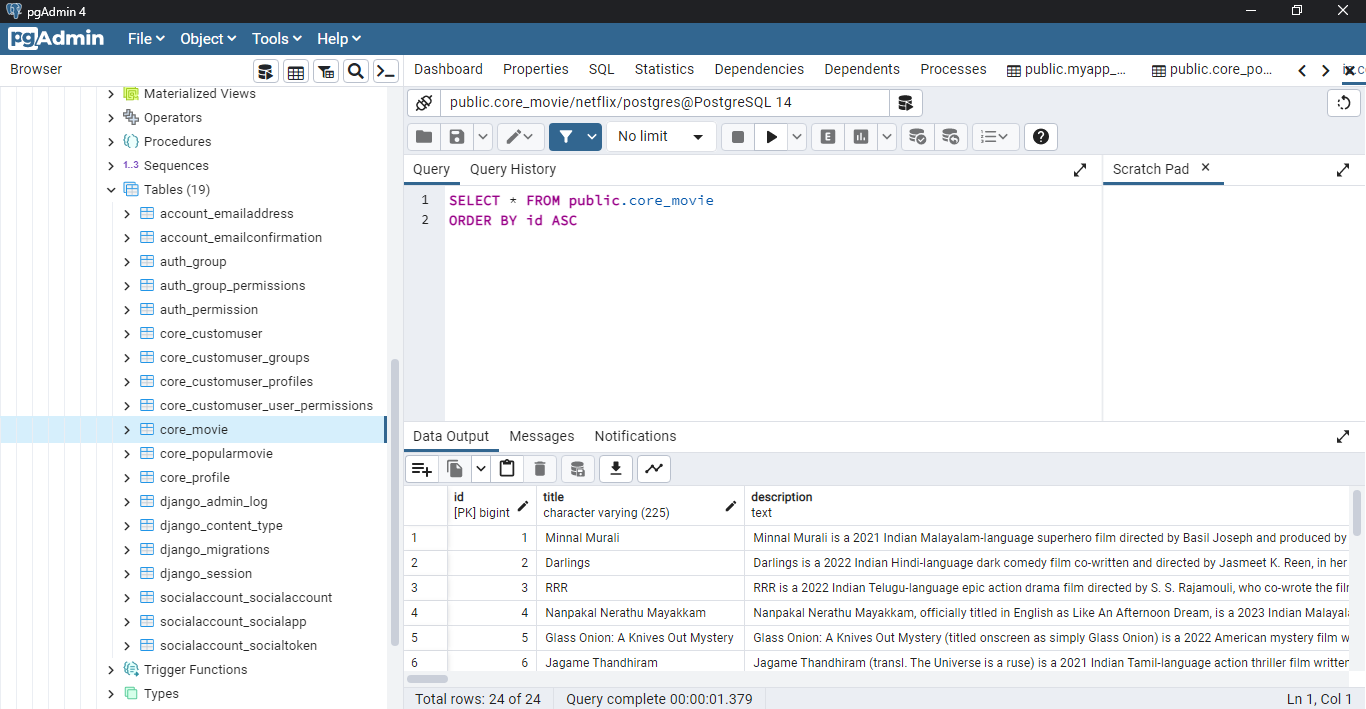Open the Save File options dropdown arrow
Image resolution: width=1366 pixels, height=709 pixels.
[482, 137]
